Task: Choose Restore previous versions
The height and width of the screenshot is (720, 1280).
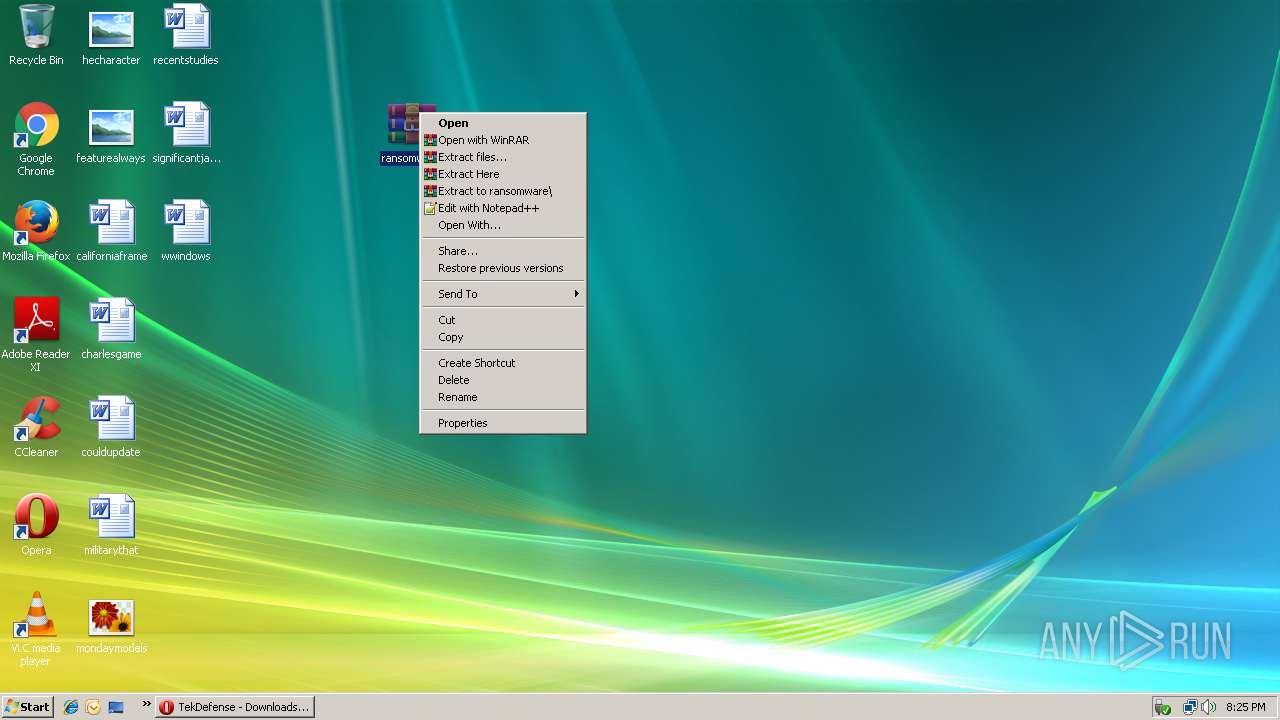Action: click(x=502, y=268)
